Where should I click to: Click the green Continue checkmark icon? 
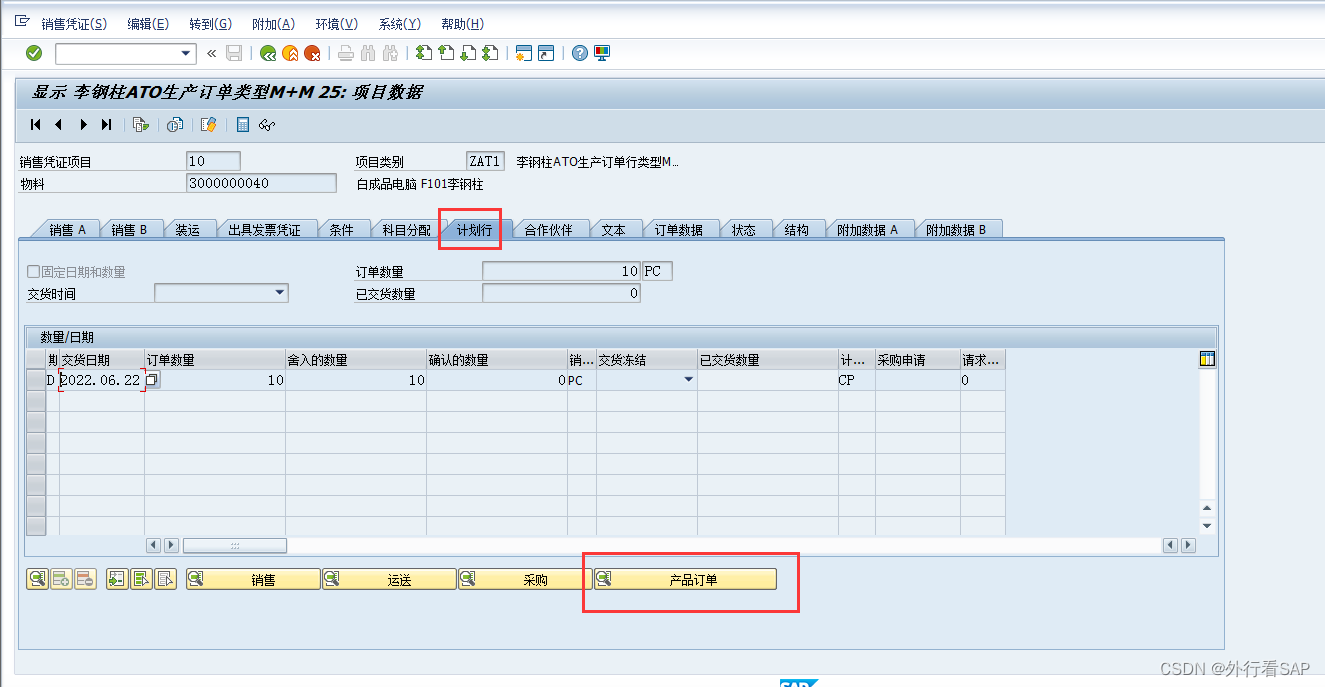click(x=33, y=52)
